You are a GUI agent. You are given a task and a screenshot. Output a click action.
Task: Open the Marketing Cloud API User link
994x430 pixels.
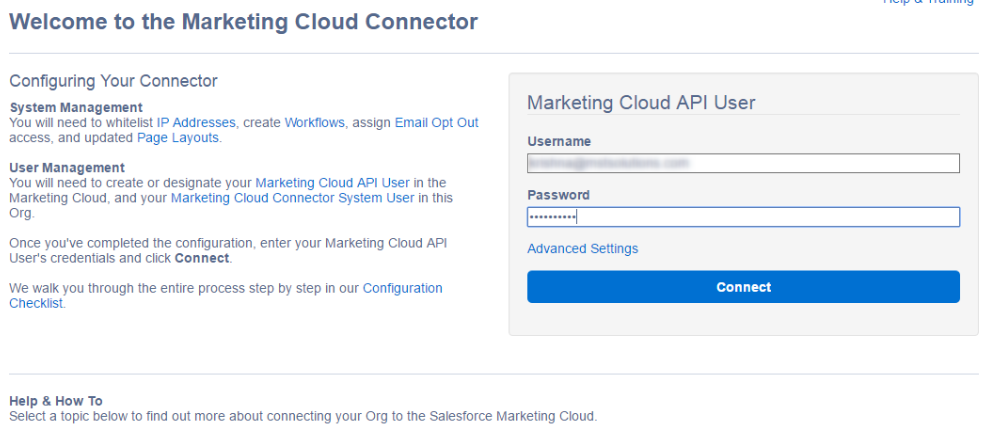coord(332,183)
